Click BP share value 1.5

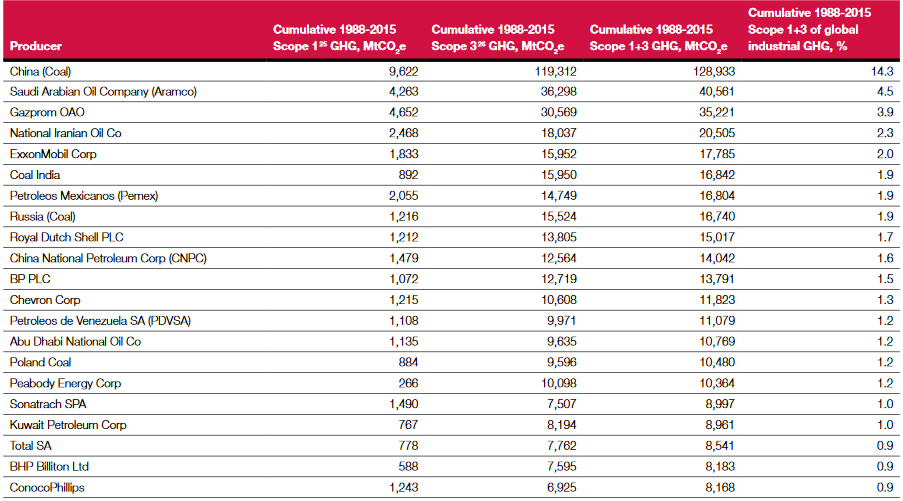pos(886,279)
